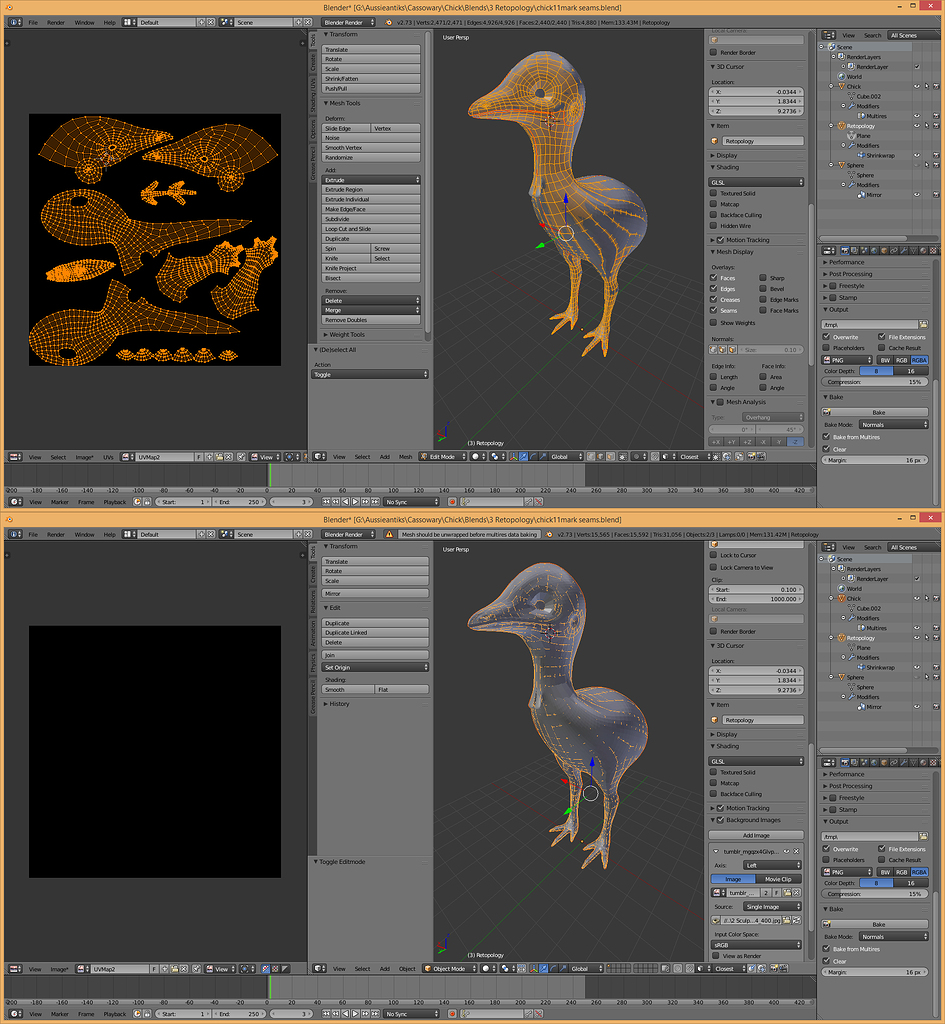Enable Matcap checkbox in bottom window

[714, 783]
